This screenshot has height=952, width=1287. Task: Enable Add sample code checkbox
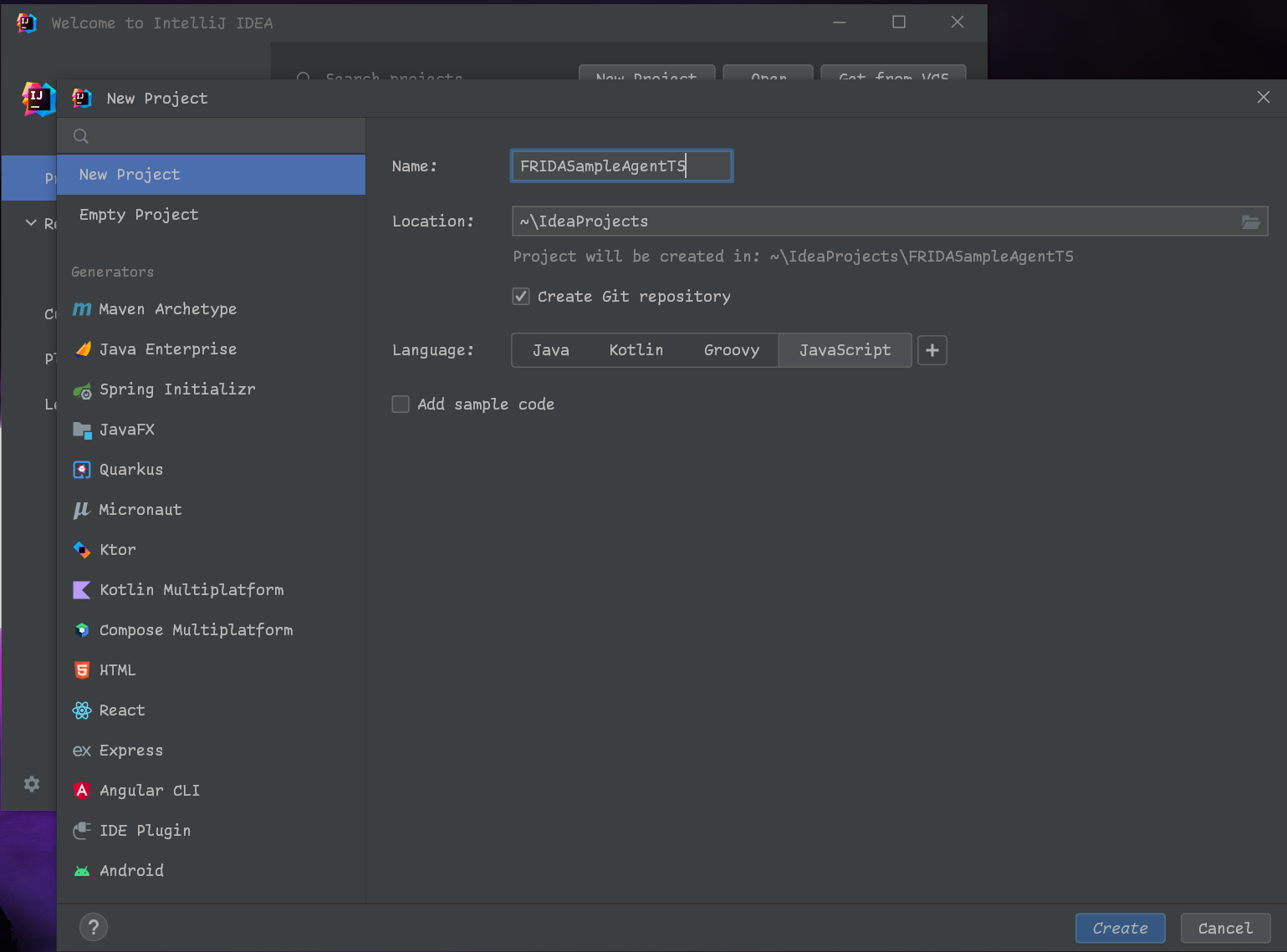pos(401,405)
